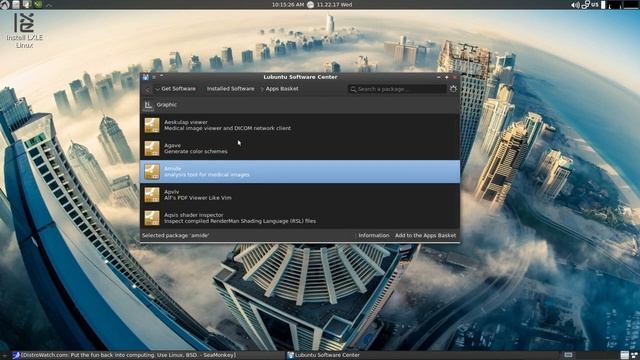The width and height of the screenshot is (640, 360).
Task: Click the Apvlv package icon
Action: [x=152, y=195]
